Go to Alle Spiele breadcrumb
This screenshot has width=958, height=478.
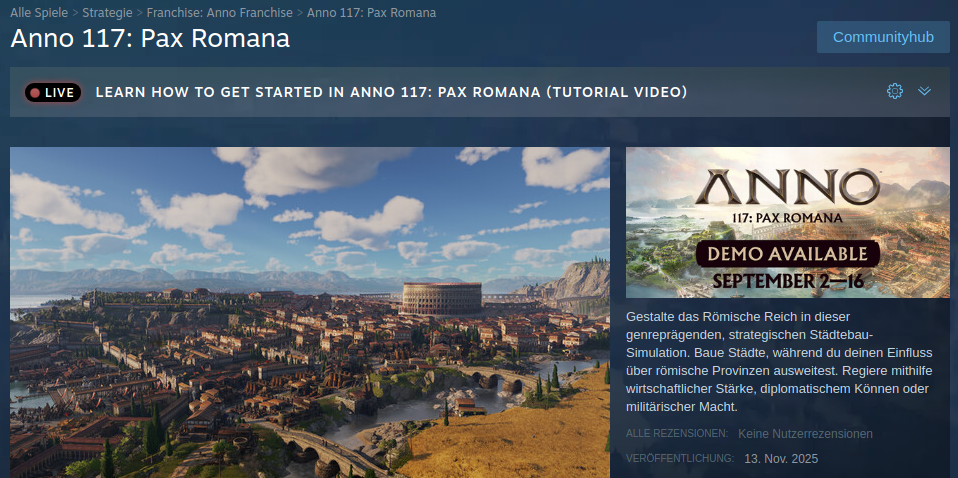(39, 12)
